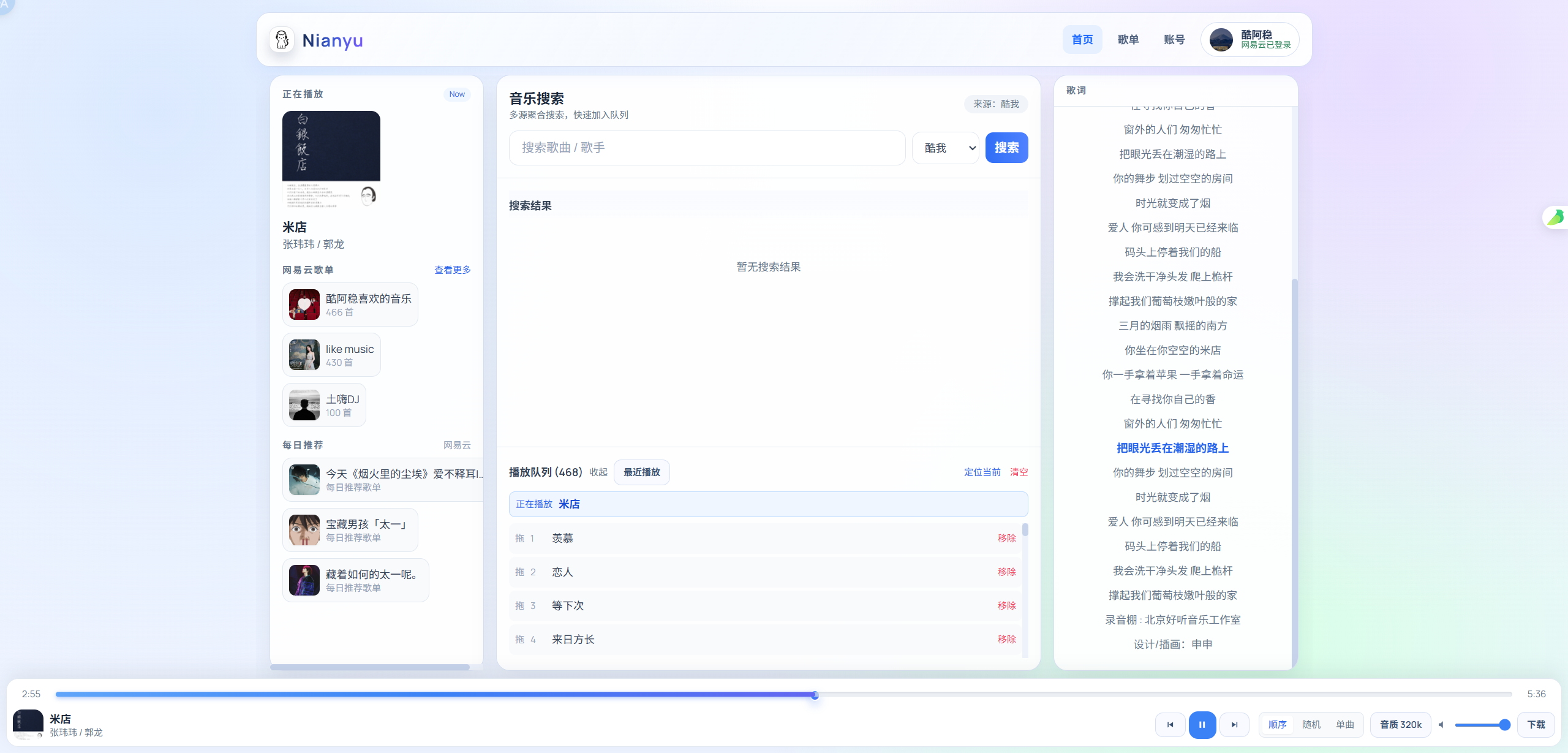
Task: Open the 账号 tab
Action: [1174, 40]
